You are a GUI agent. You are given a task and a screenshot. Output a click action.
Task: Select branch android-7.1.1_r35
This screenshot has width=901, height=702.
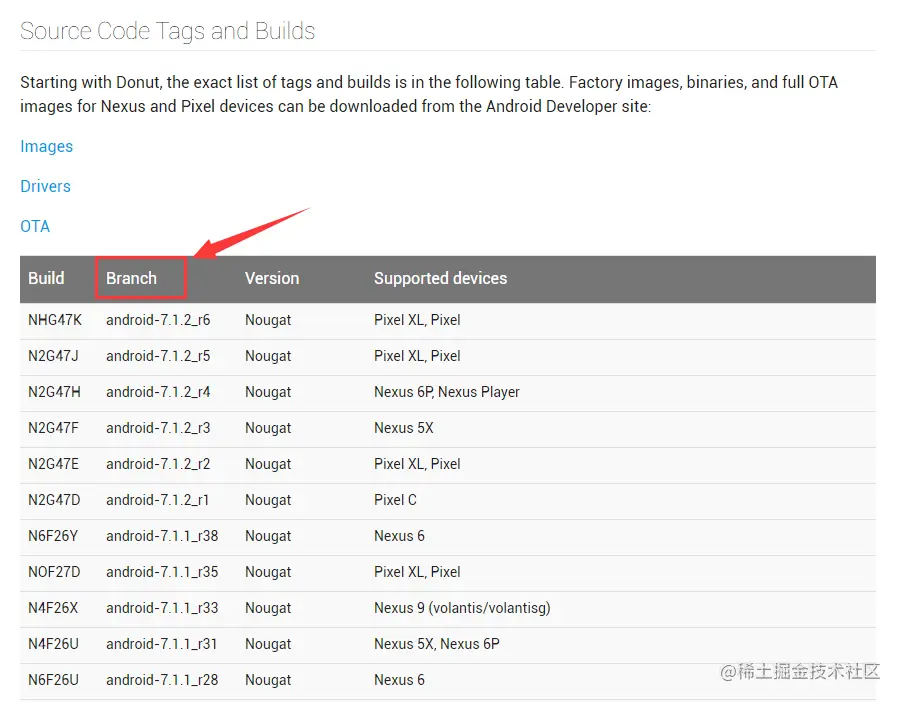pos(162,572)
